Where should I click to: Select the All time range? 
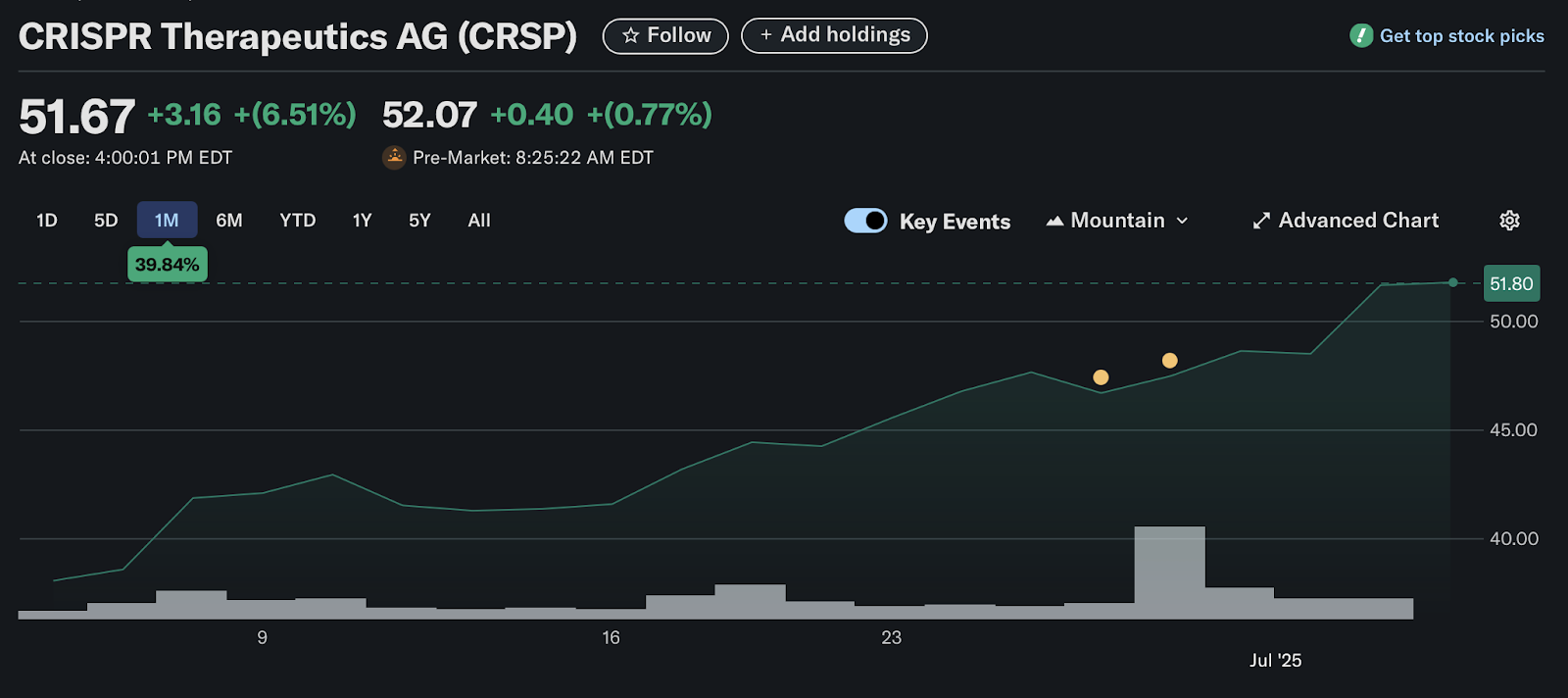479,221
